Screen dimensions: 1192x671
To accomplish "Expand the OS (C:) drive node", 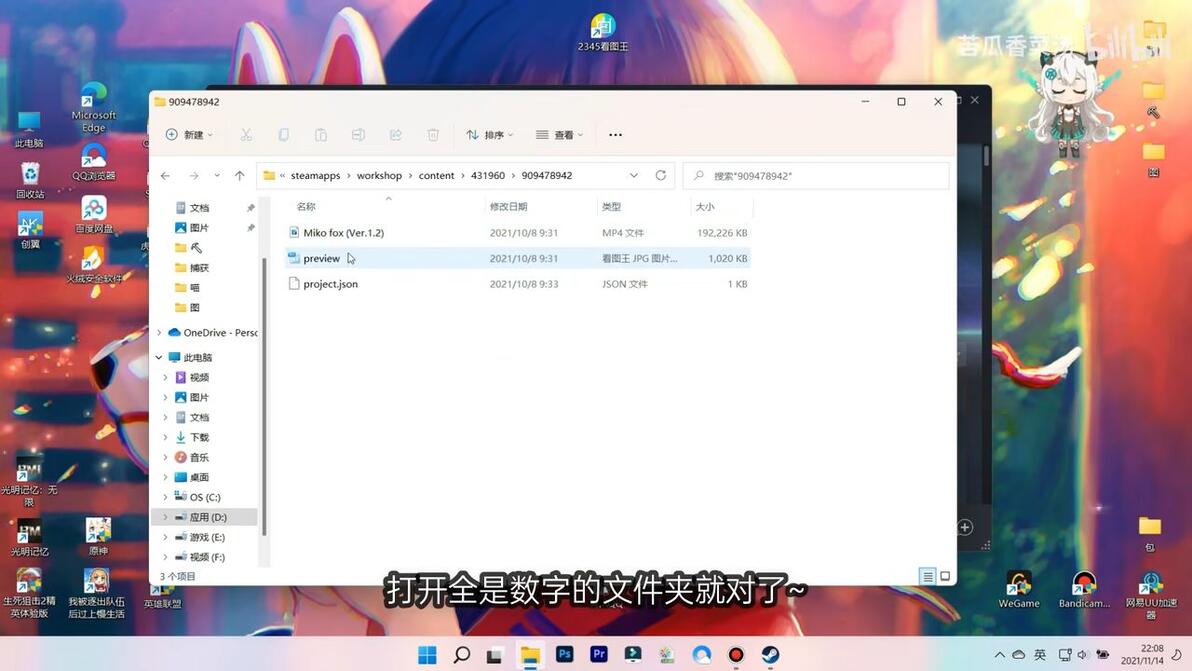I will point(166,497).
